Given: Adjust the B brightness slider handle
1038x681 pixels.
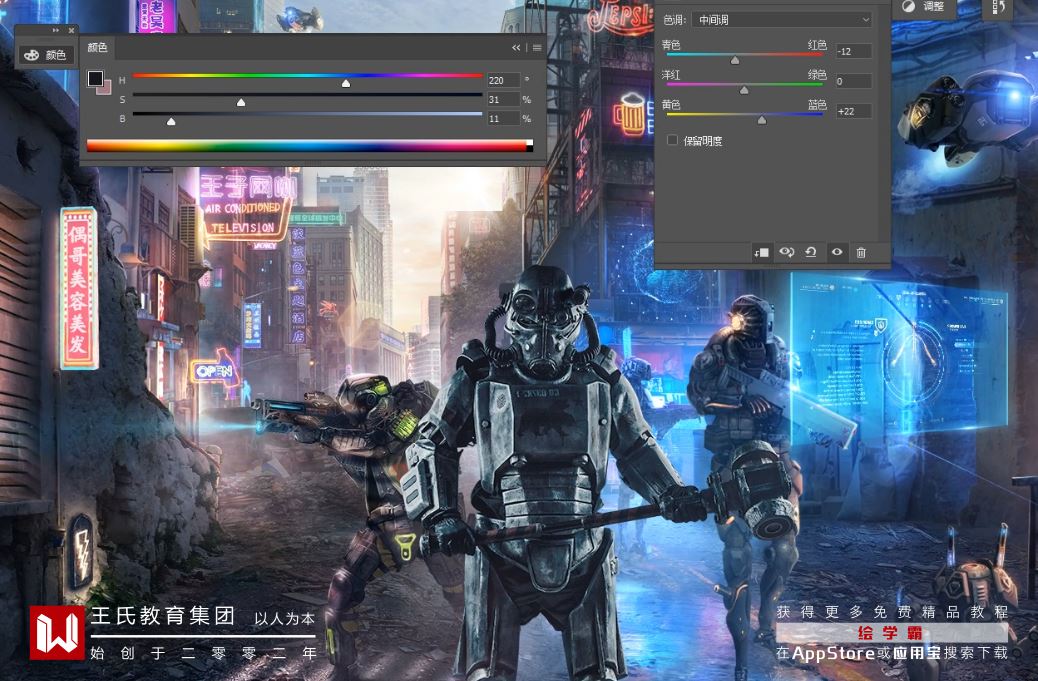Looking at the screenshot, I should (x=171, y=122).
